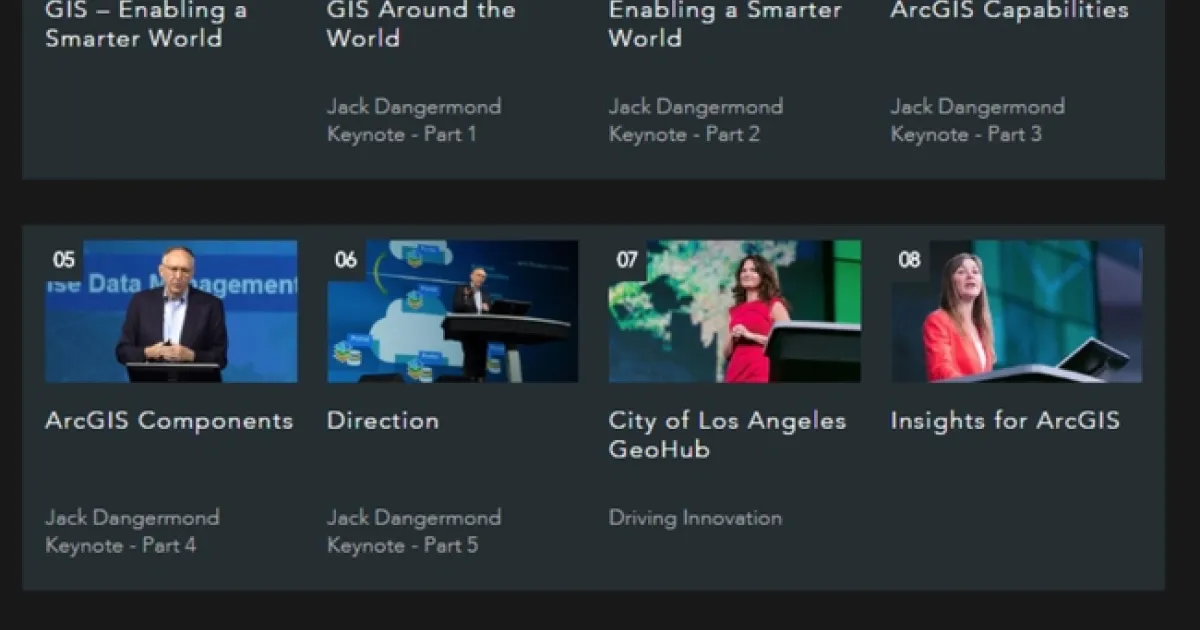
Task: Select 'Jack Dangermond Keynote - Part 1' text
Action: click(414, 120)
